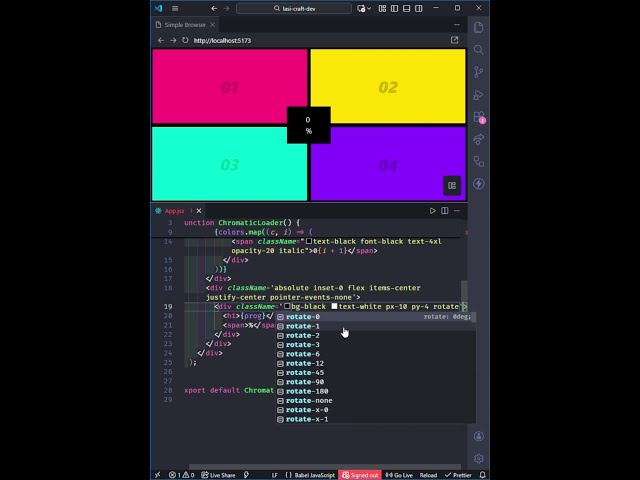
Task: Open the Customize Layout button
Action: coord(382,8)
